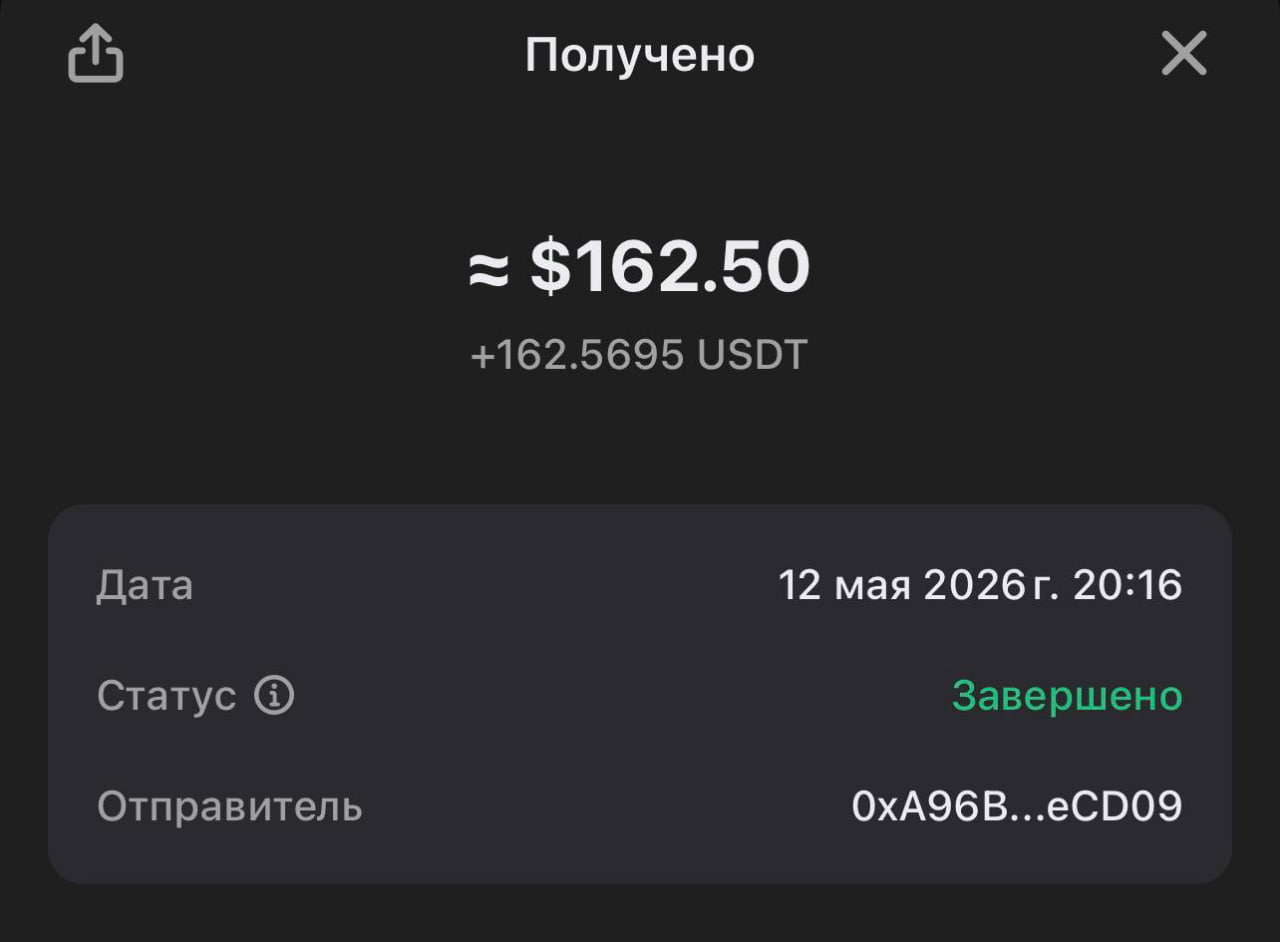The width and height of the screenshot is (1280, 942).
Task: Tap the 12 мая 2026 г. date
Action: click(917, 585)
